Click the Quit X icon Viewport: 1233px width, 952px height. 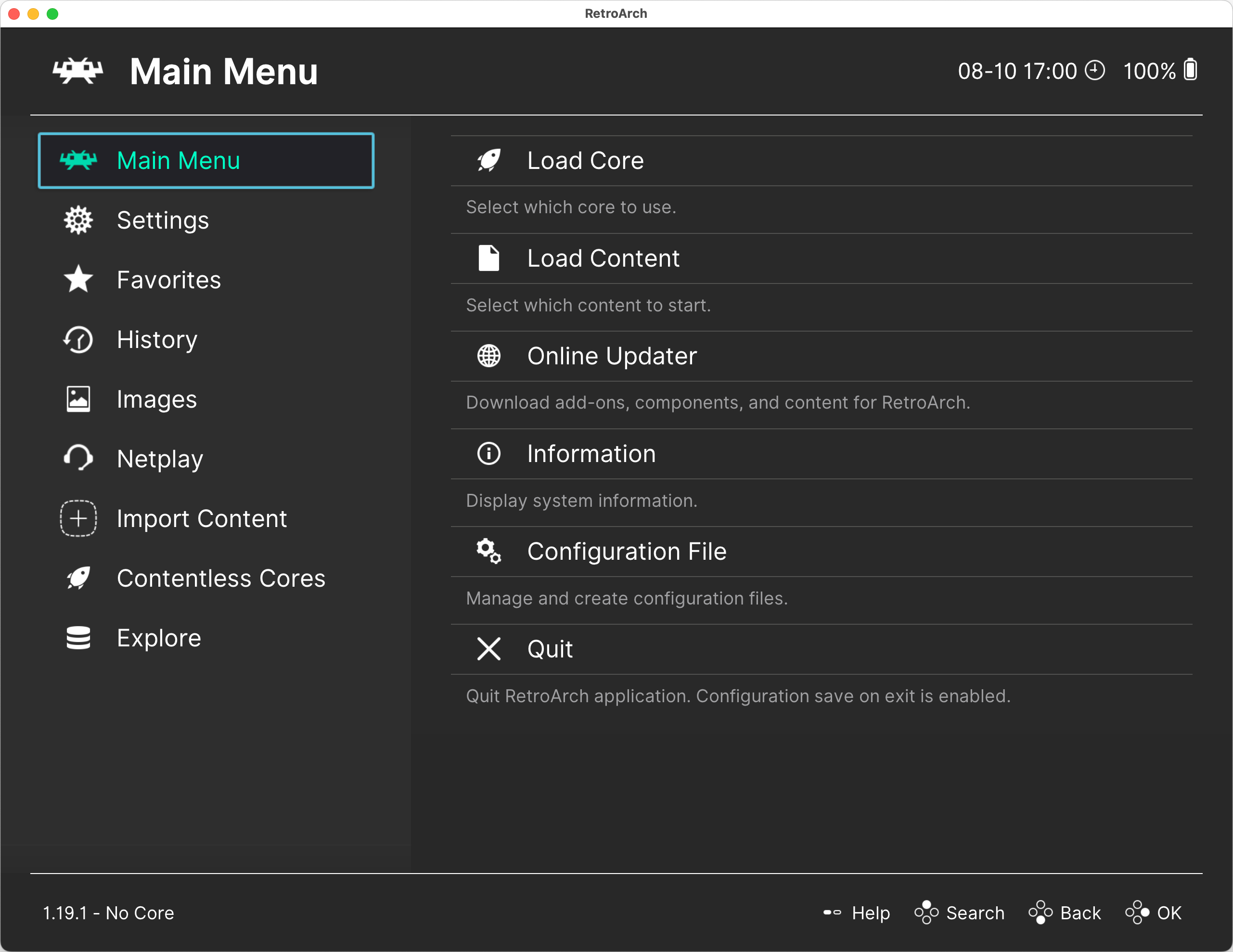pos(489,649)
